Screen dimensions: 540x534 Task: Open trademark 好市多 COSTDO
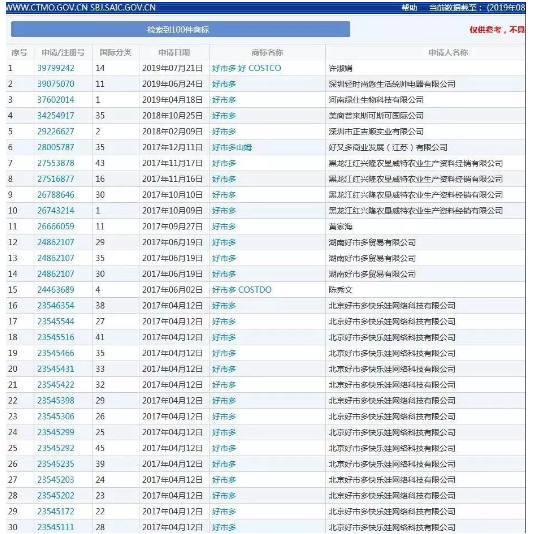[x=242, y=290]
